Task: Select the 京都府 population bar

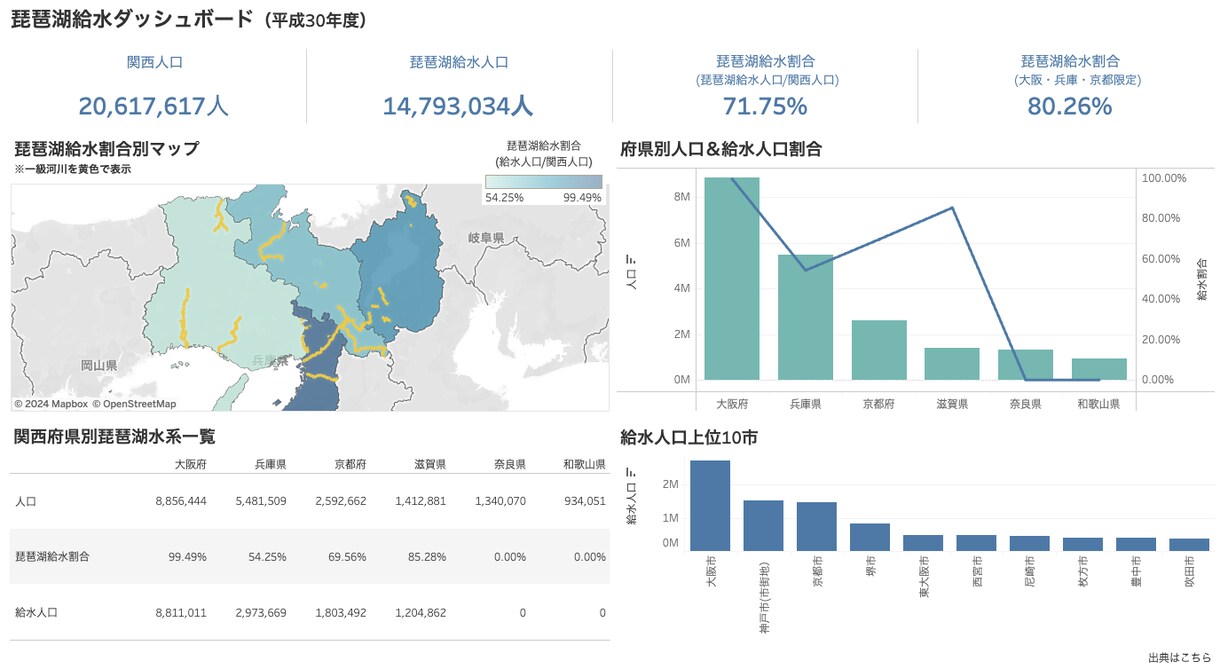Action: pos(880,351)
